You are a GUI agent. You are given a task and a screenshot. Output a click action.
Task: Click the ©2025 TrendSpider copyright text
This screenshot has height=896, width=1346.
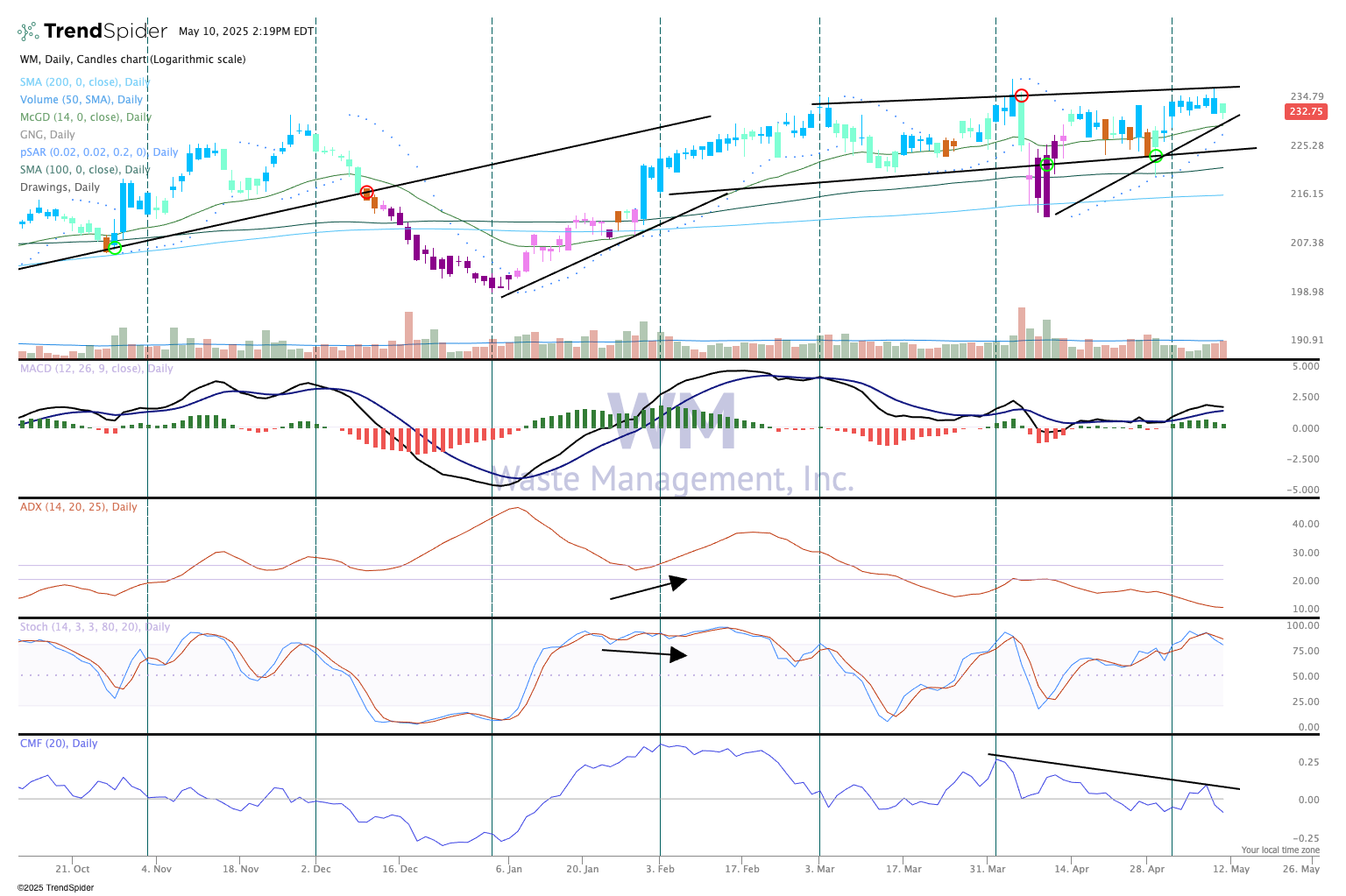[x=55, y=887]
